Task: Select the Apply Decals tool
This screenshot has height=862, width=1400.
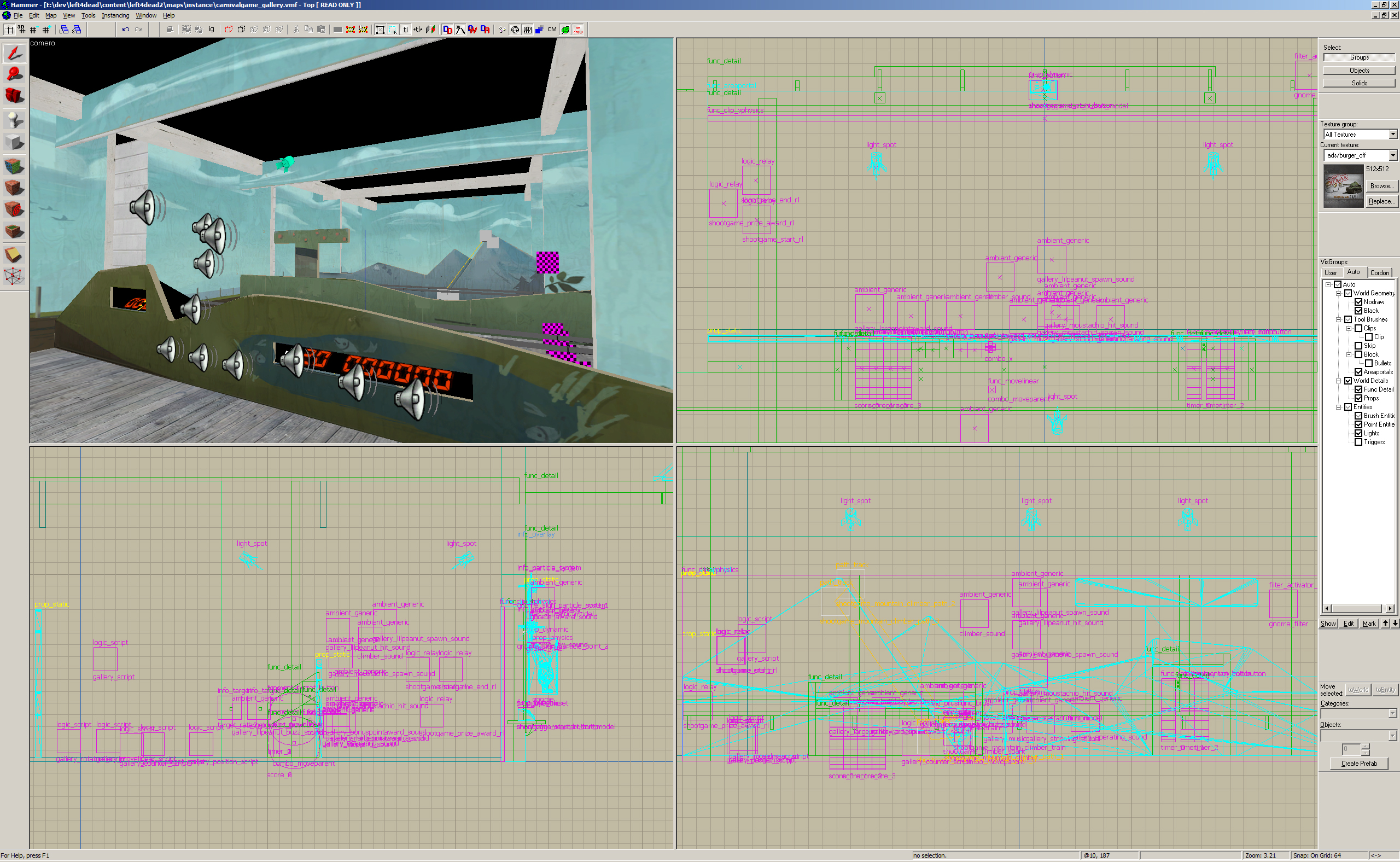Action: click(x=14, y=210)
